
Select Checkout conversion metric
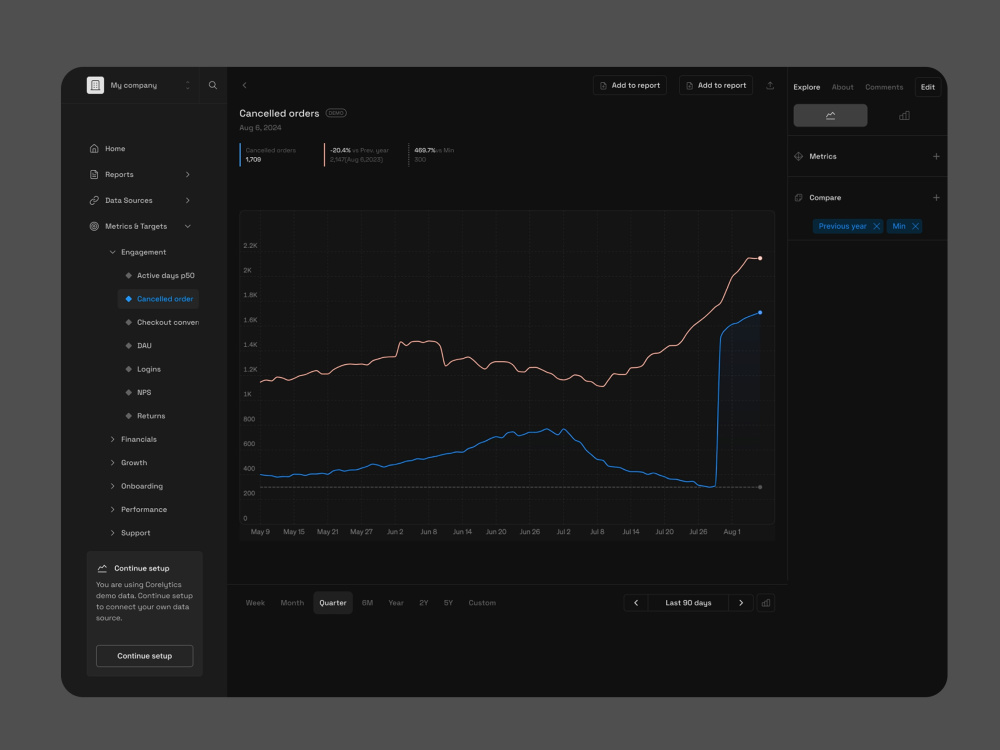pyautogui.click(x=161, y=323)
